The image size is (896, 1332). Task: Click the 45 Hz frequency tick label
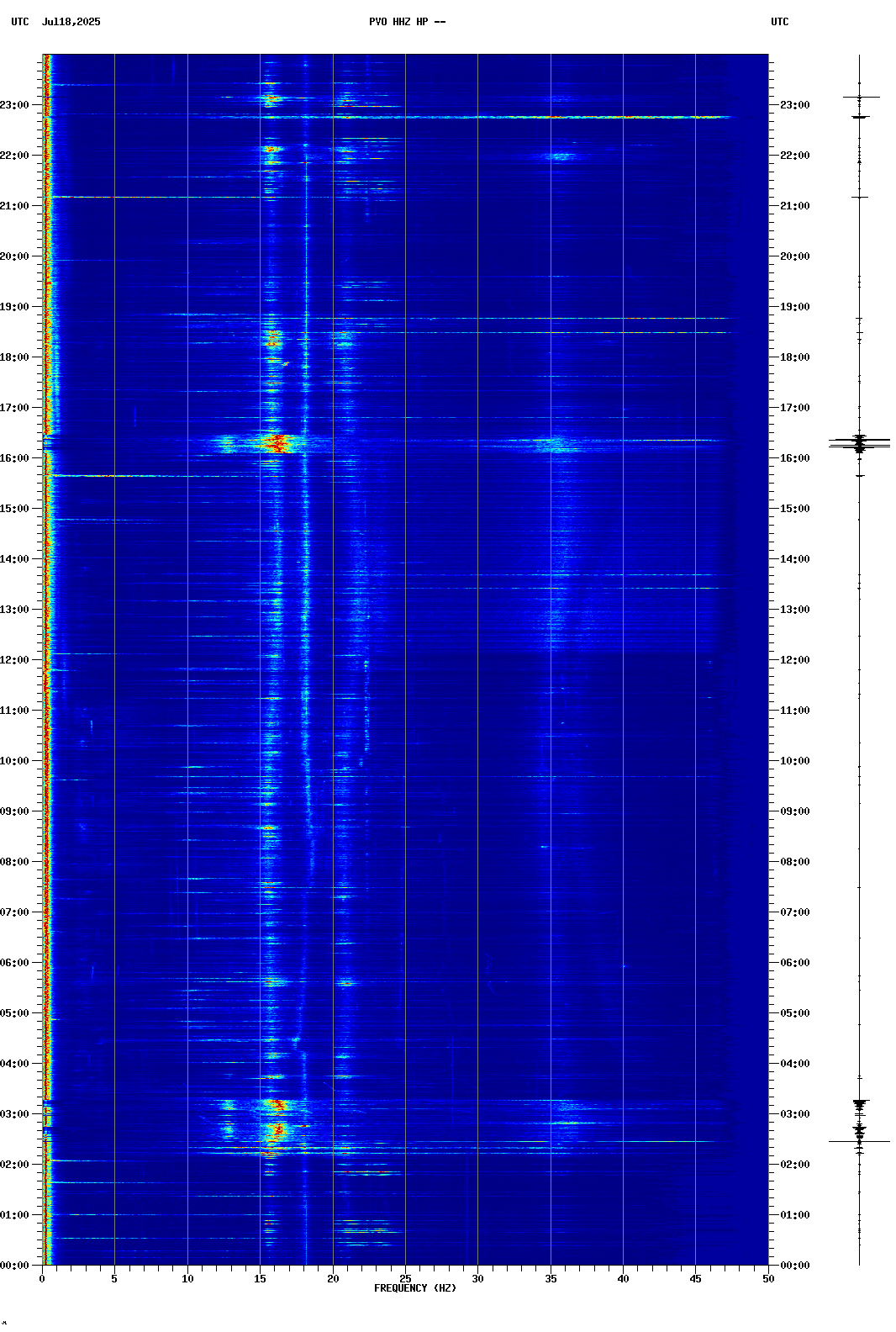tap(695, 1279)
